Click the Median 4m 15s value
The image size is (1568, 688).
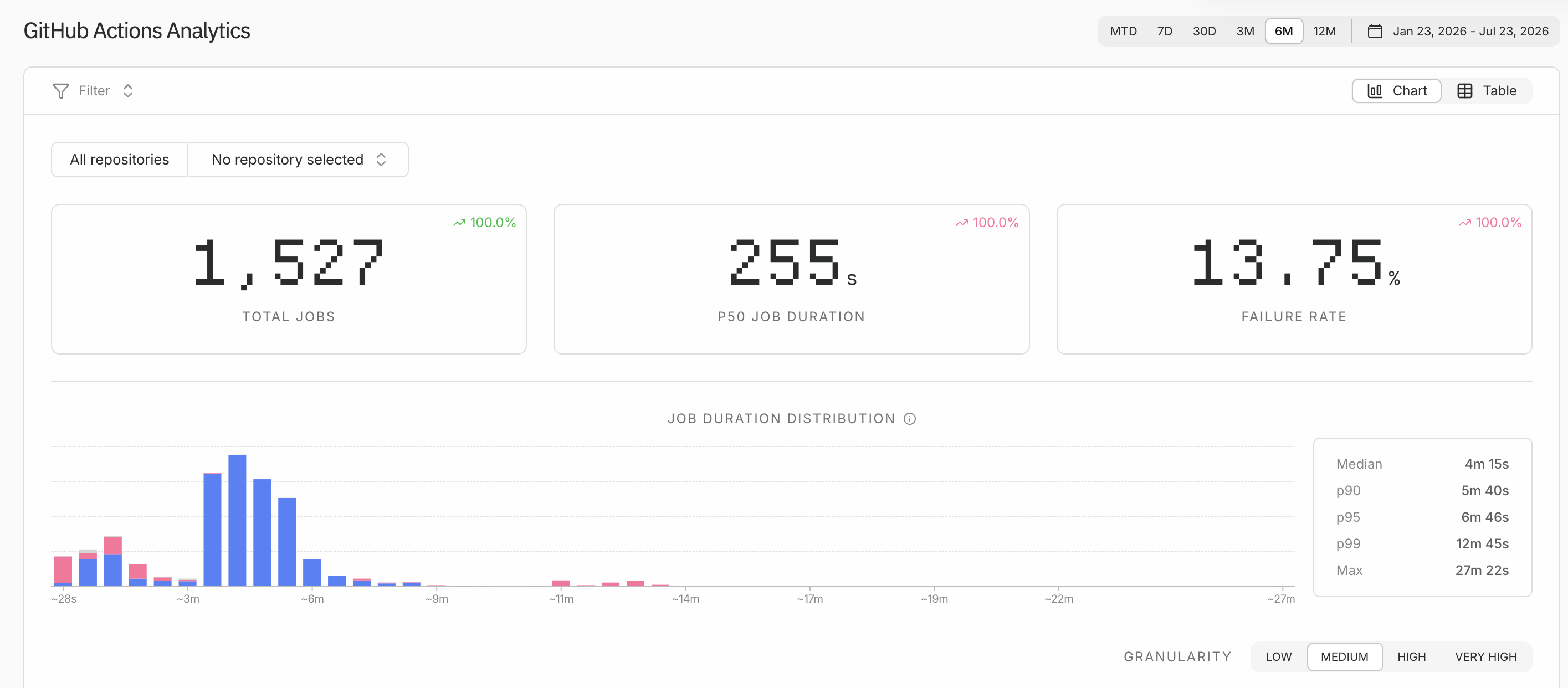[1487, 464]
